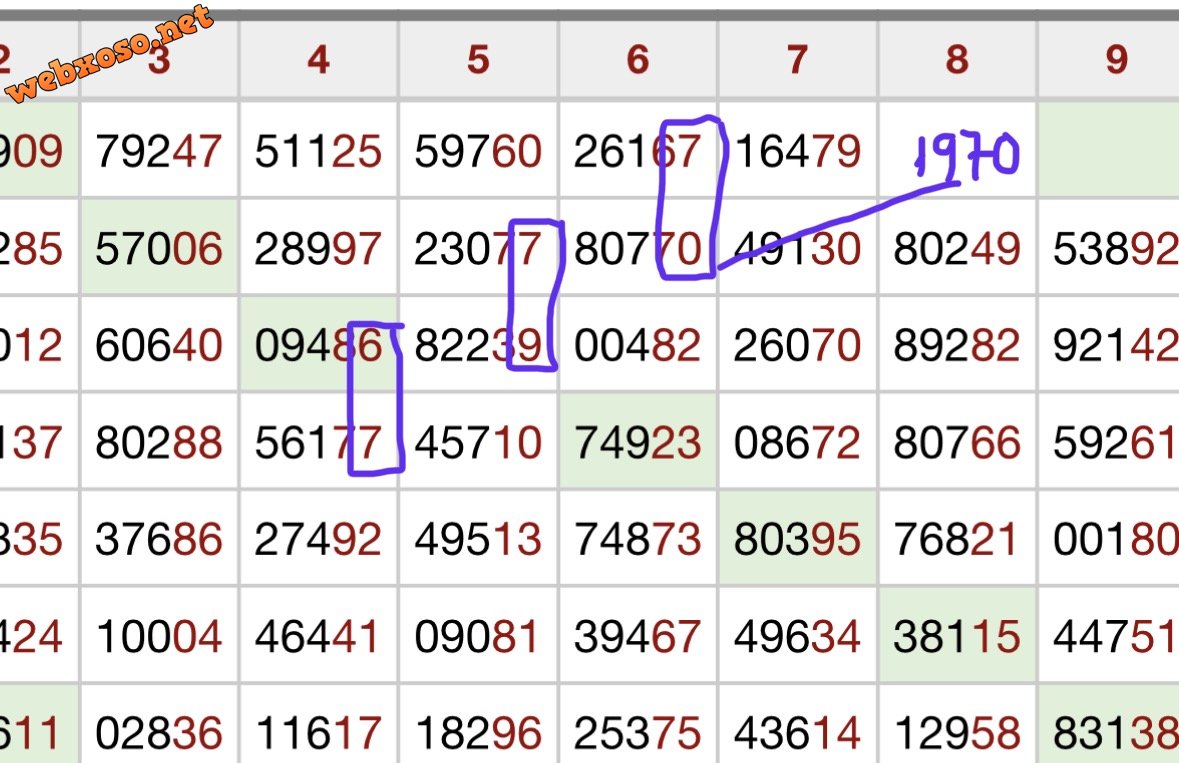The width and height of the screenshot is (1179, 763).
Task: Select the cell showing 80766
Action: [x=957, y=442]
